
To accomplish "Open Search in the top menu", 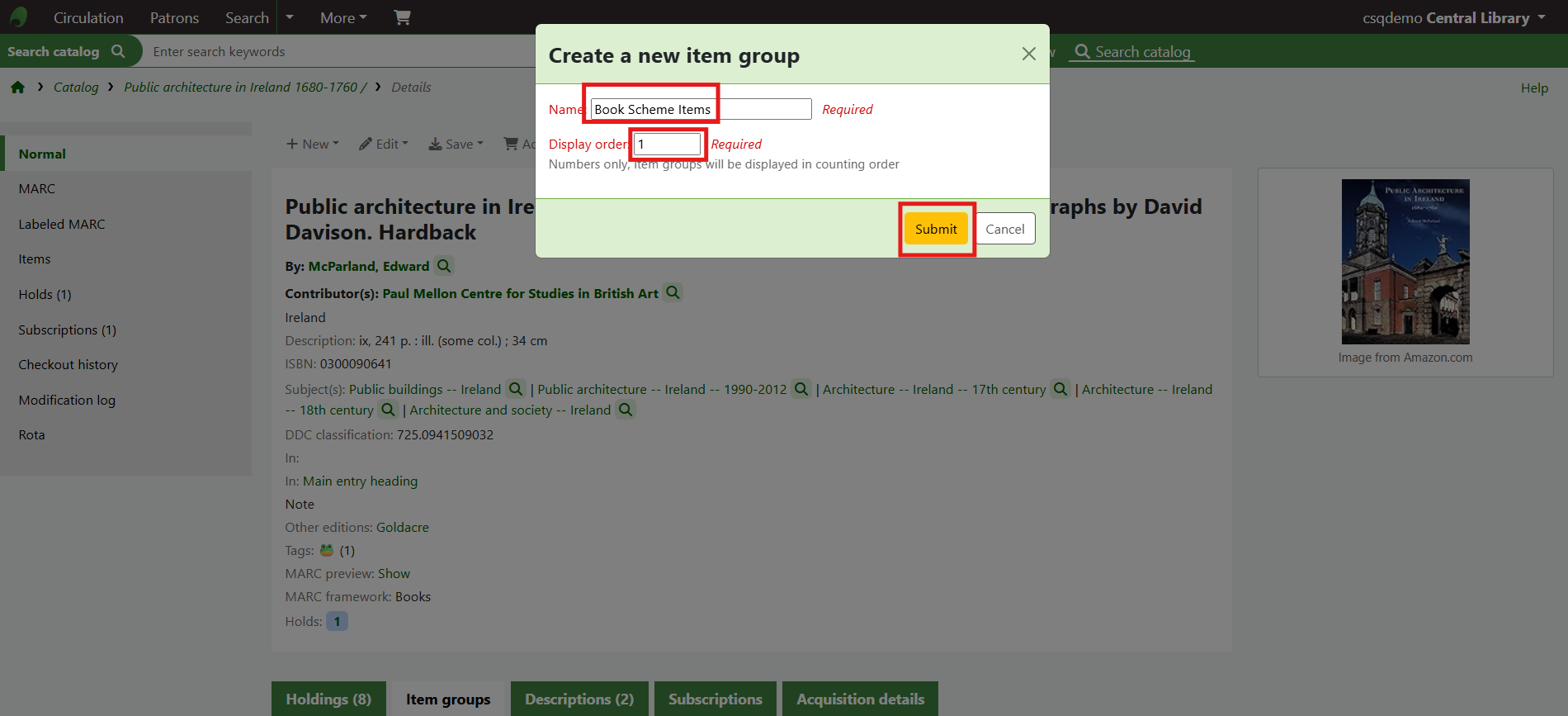I will [x=247, y=17].
